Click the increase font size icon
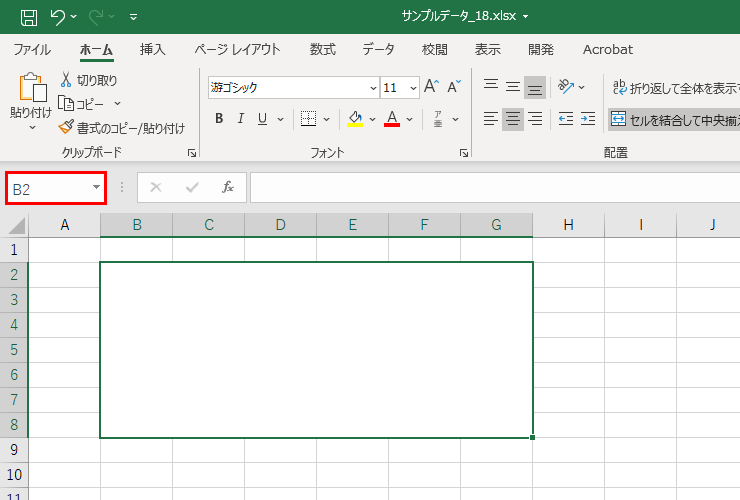Image resolution: width=740 pixels, height=500 pixels. coord(431,86)
